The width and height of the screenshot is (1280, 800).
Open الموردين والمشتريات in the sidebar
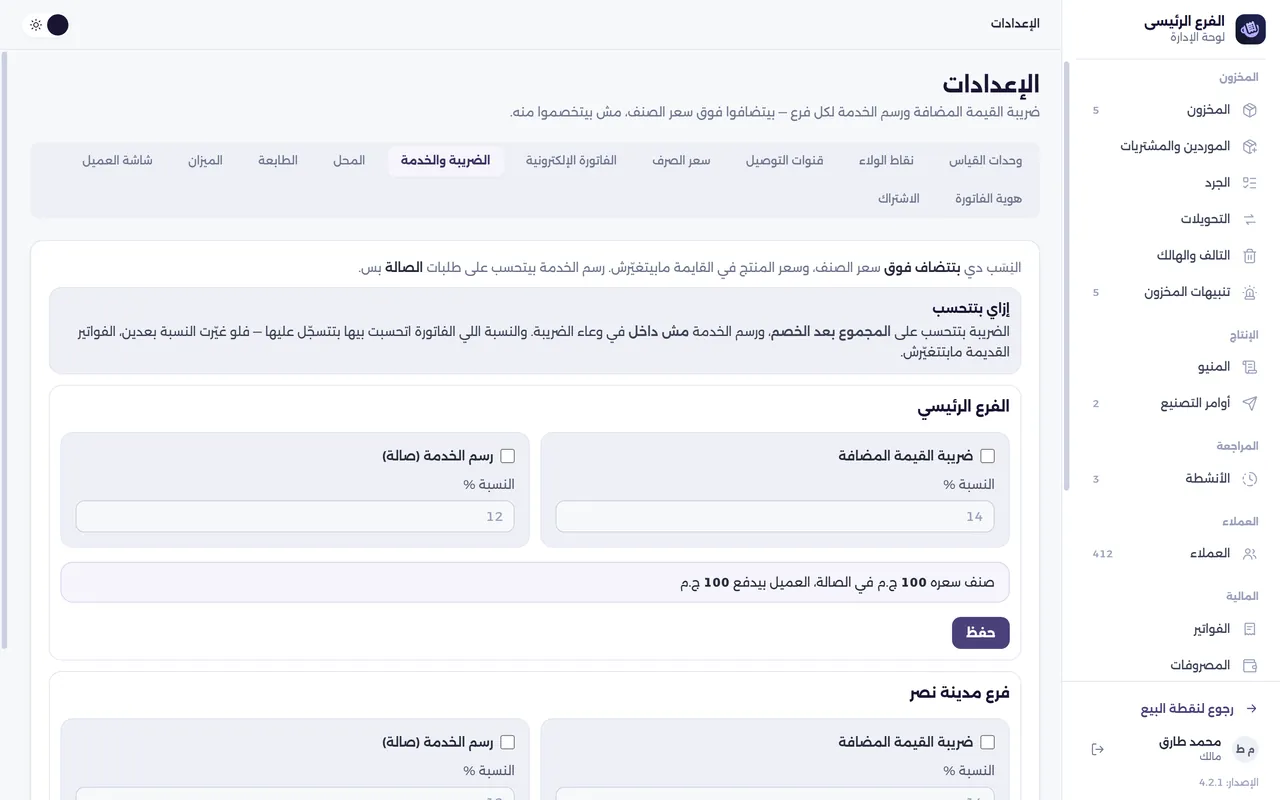click(1171, 146)
